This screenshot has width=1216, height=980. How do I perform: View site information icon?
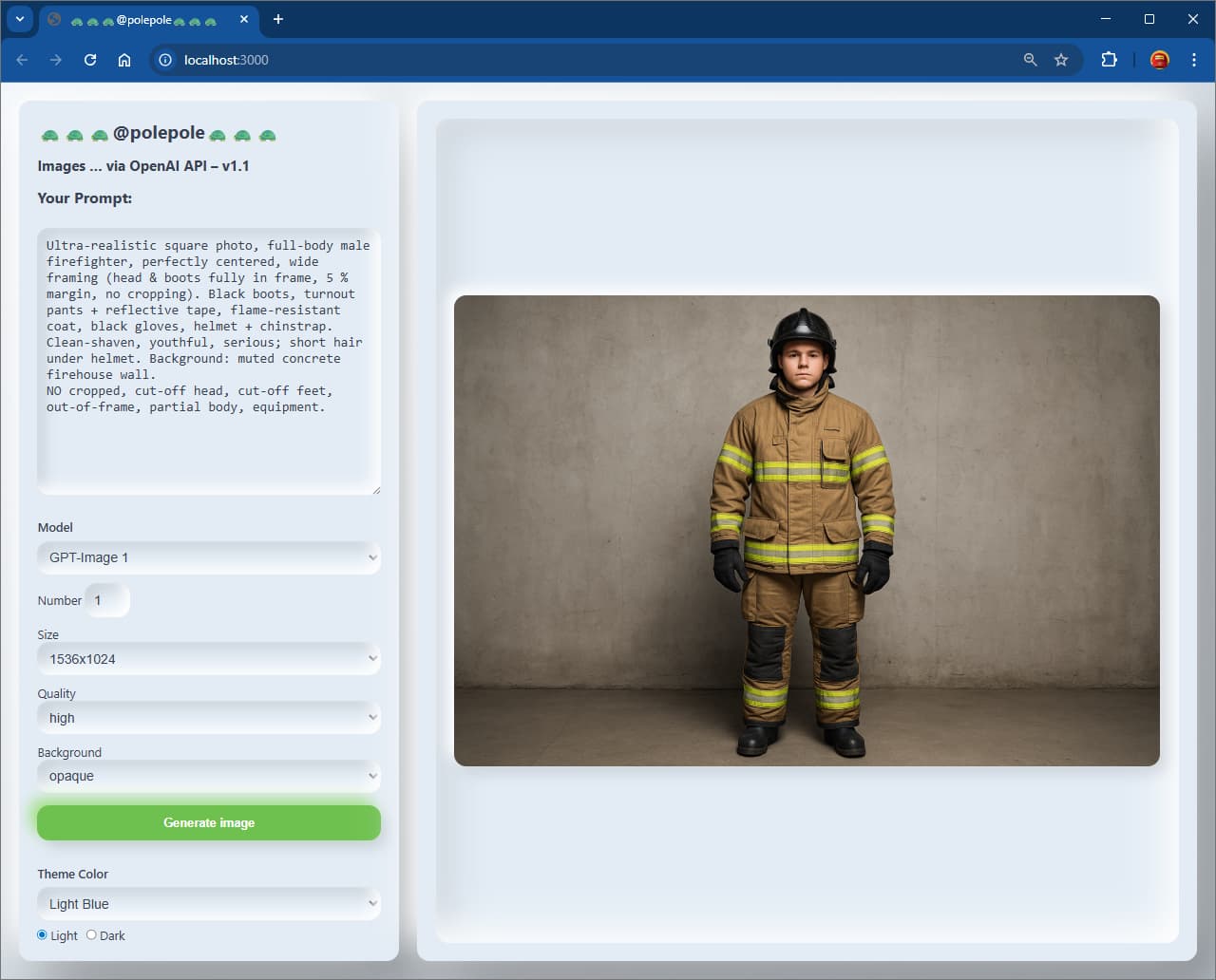[x=165, y=60]
